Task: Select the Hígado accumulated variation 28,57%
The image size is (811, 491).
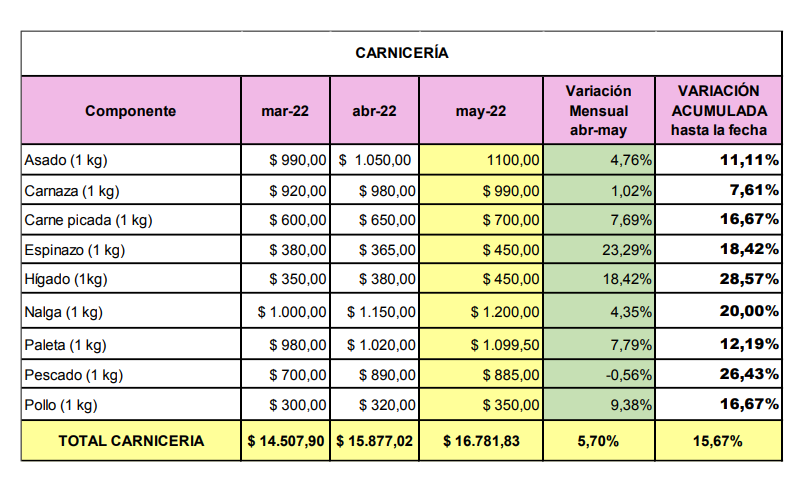Action: tap(750, 281)
